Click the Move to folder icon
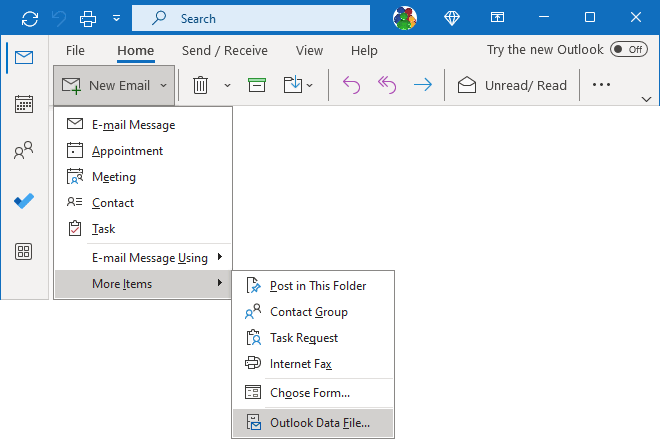The image size is (660, 439). [x=293, y=85]
